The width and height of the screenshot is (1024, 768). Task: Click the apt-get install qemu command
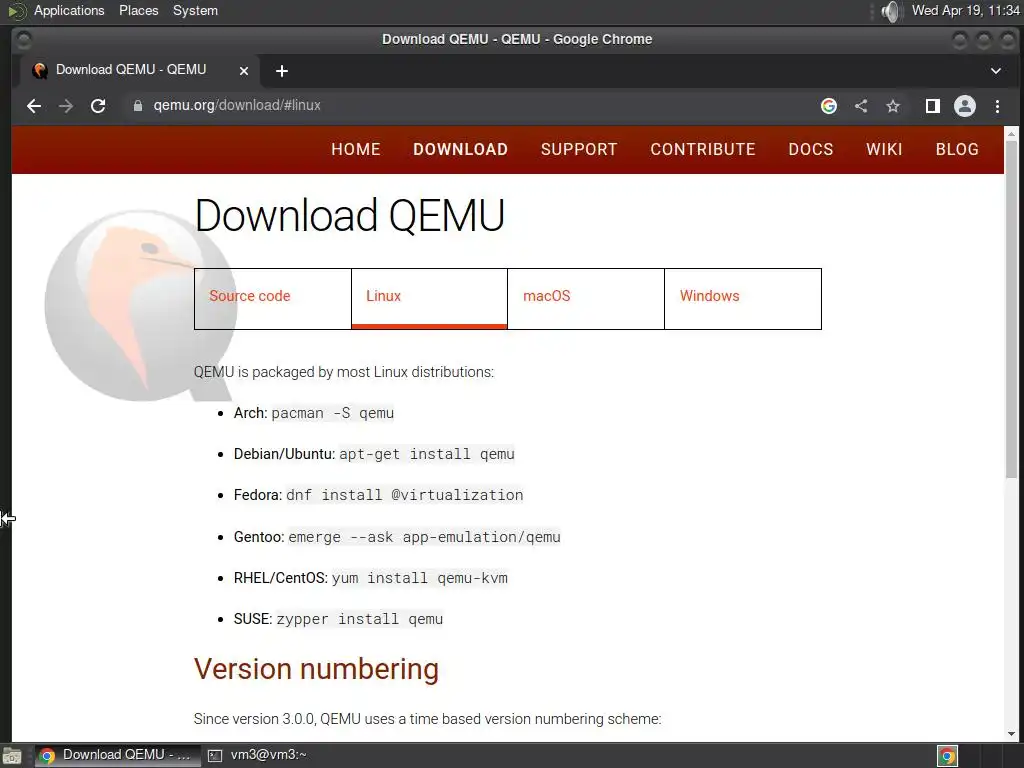tap(427, 455)
